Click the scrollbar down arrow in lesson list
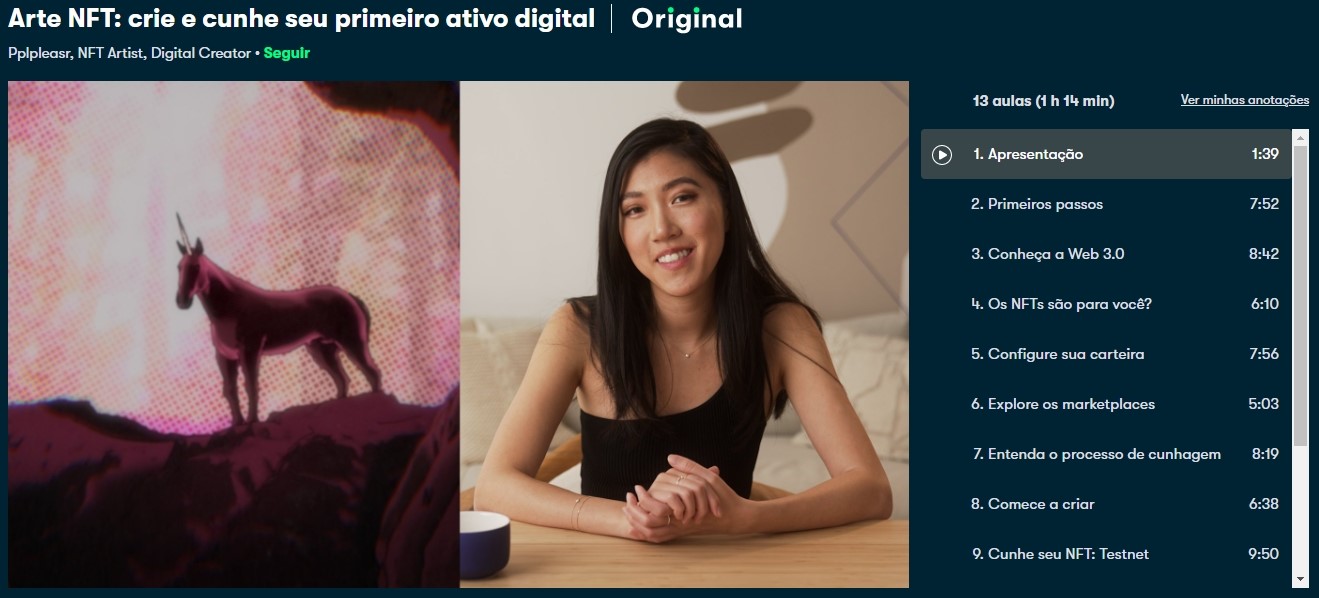1319x598 pixels. point(1300,579)
